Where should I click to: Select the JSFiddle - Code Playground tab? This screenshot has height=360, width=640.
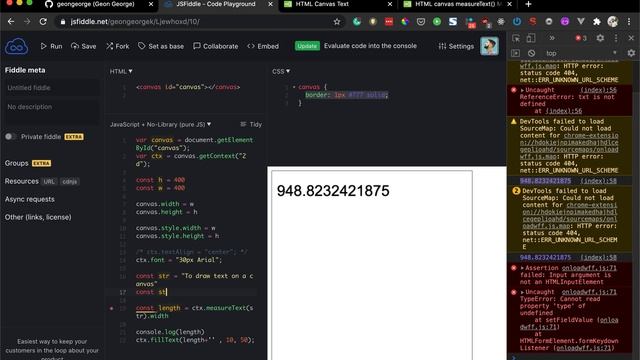pos(216,4)
